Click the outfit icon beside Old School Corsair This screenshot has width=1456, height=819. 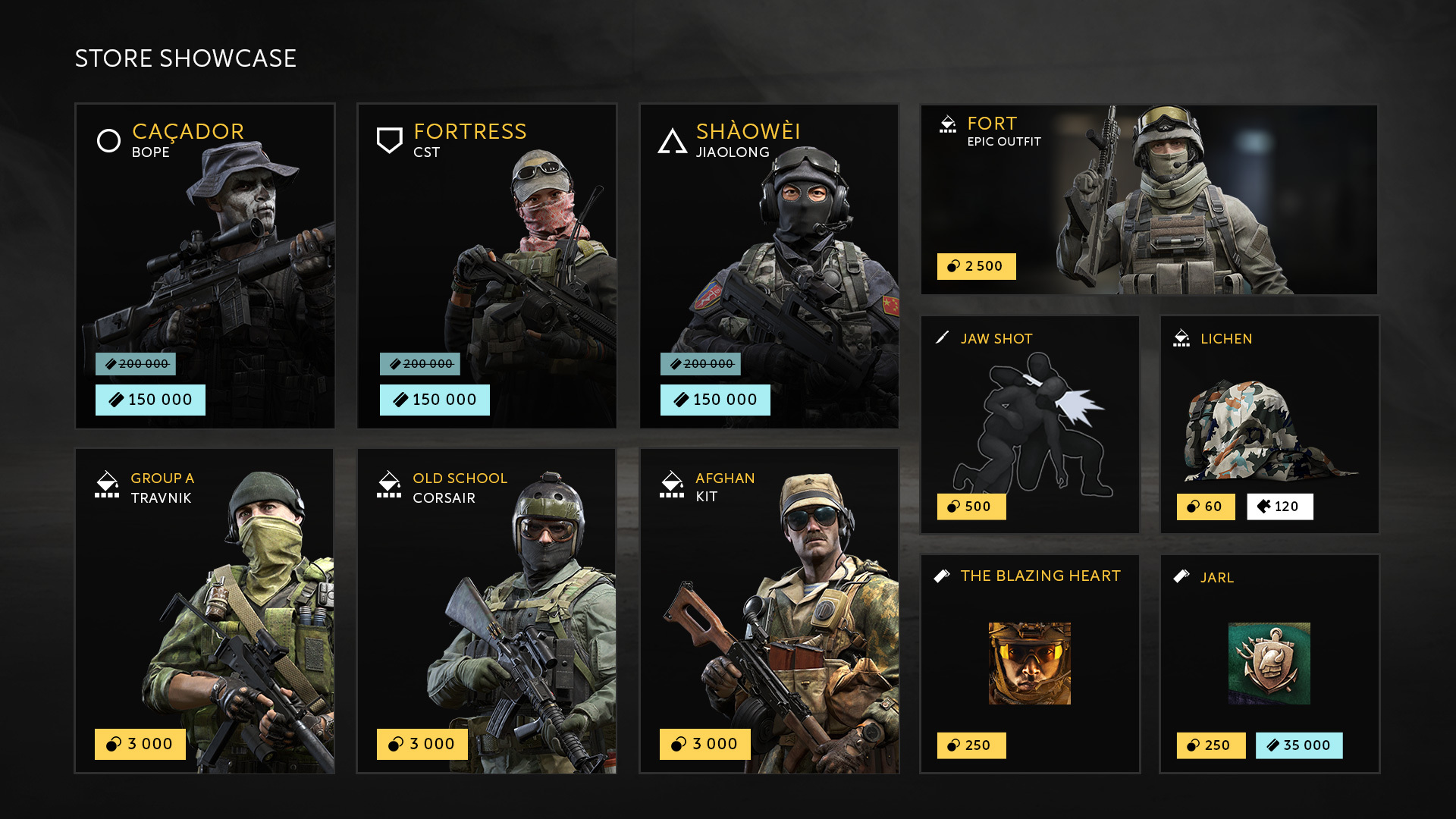[389, 485]
